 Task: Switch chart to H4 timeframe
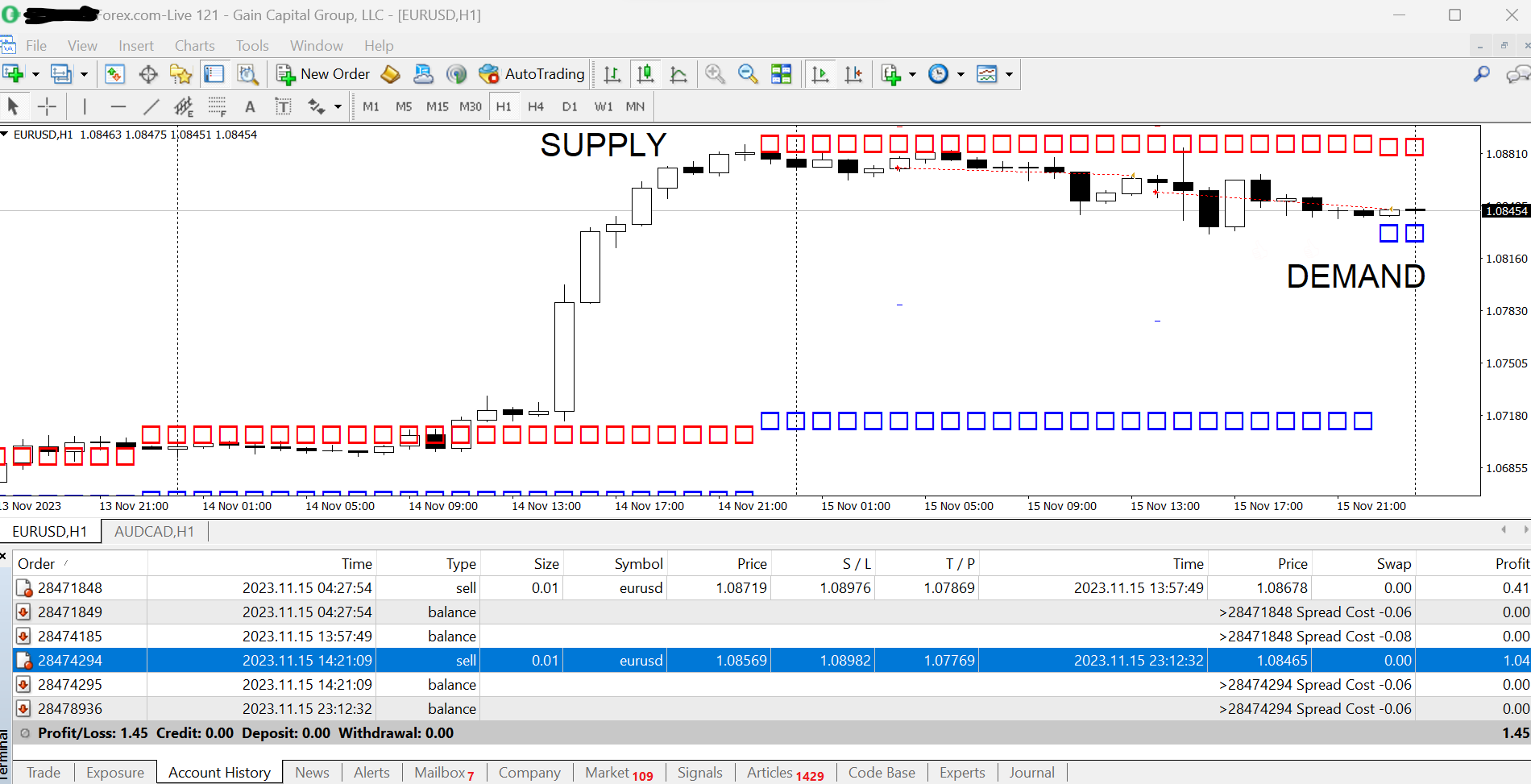coord(536,106)
